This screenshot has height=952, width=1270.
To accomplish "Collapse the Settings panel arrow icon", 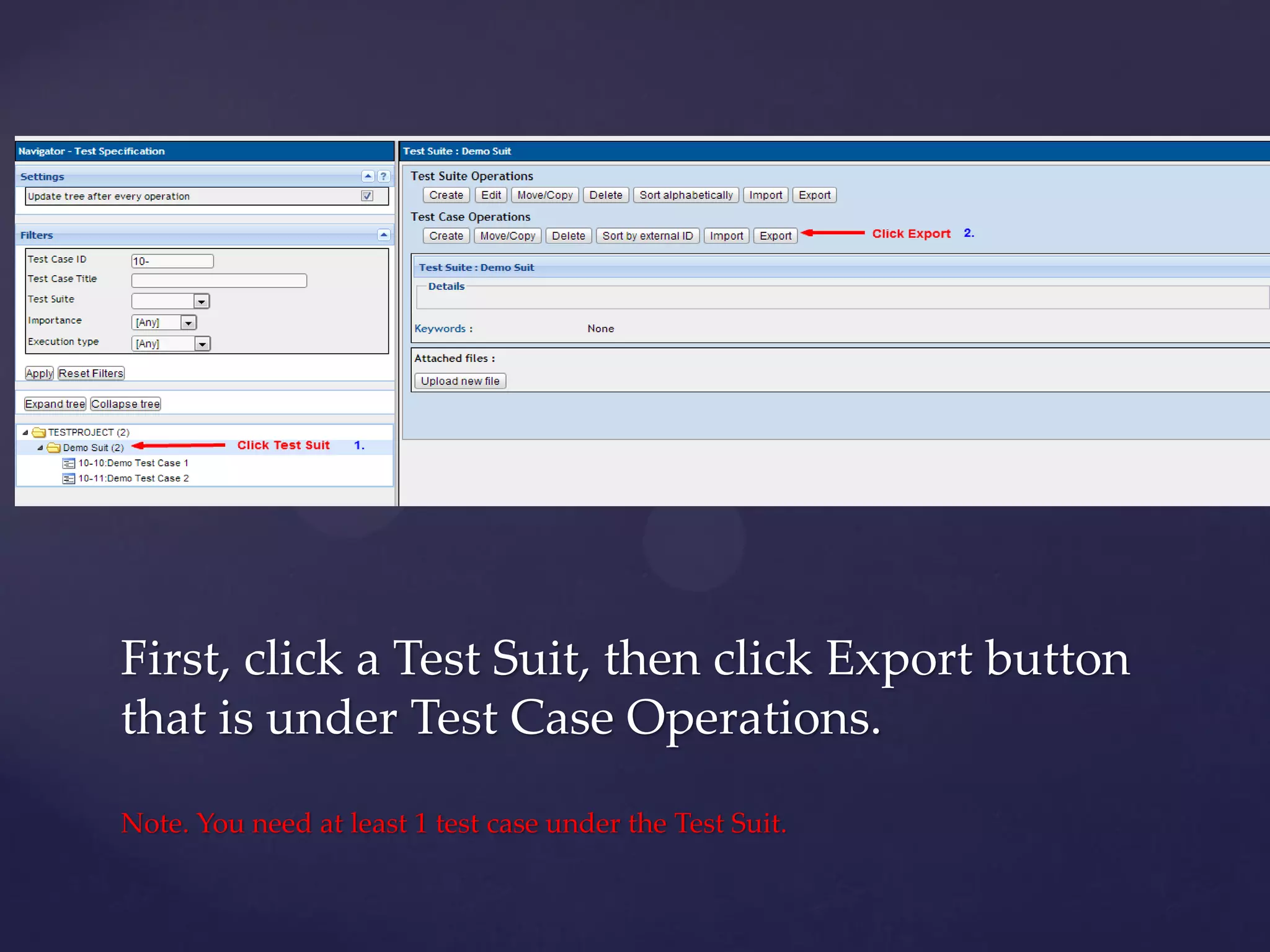I will tap(368, 176).
